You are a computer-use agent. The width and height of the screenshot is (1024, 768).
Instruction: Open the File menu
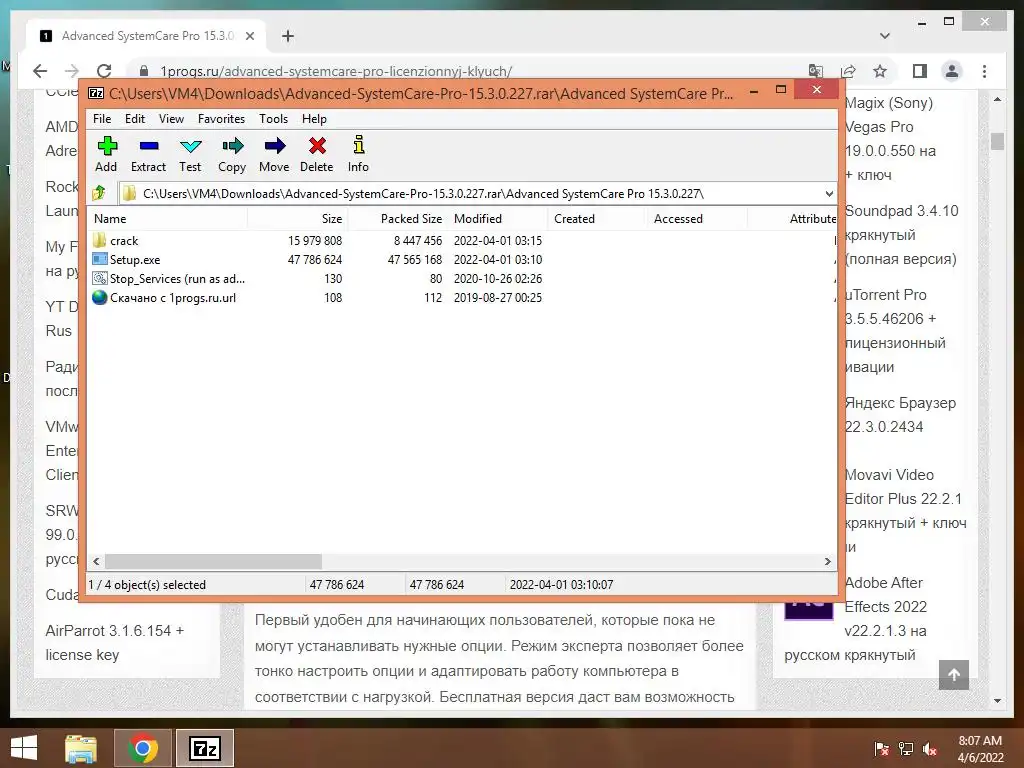click(102, 119)
